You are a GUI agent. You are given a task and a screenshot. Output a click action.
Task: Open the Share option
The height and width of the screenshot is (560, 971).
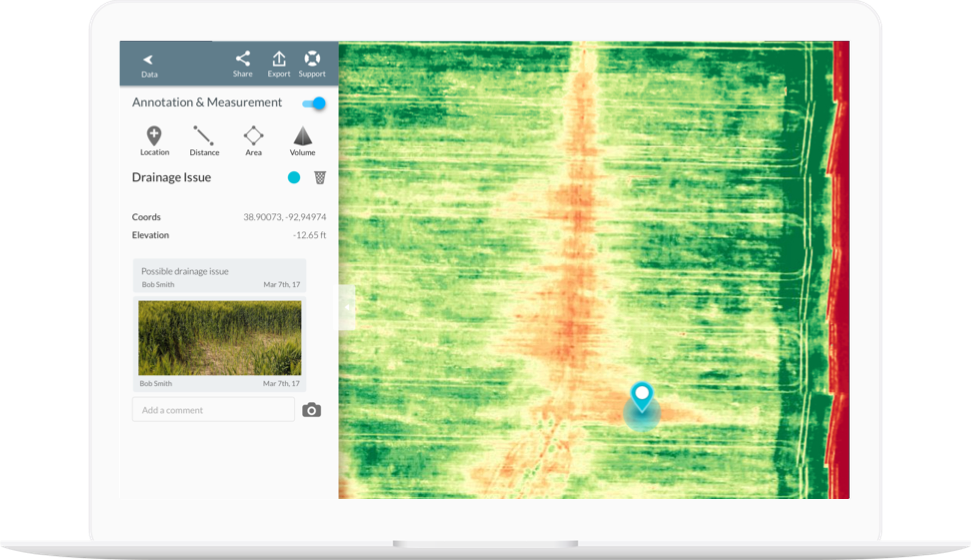point(243,64)
